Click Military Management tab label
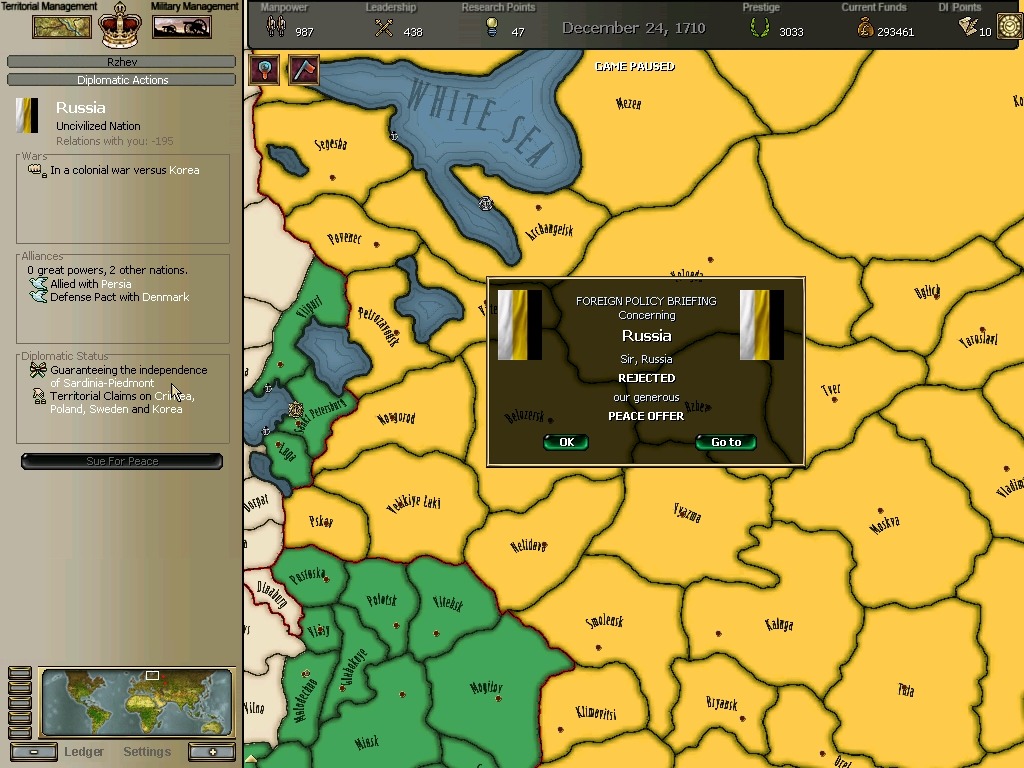The image size is (1024, 768). coord(195,7)
